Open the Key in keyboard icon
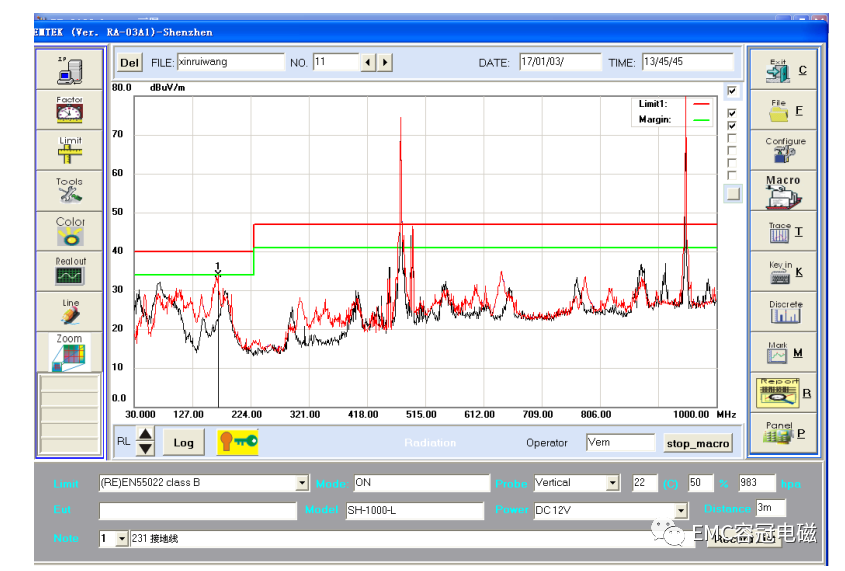The image size is (845, 571). (784, 272)
